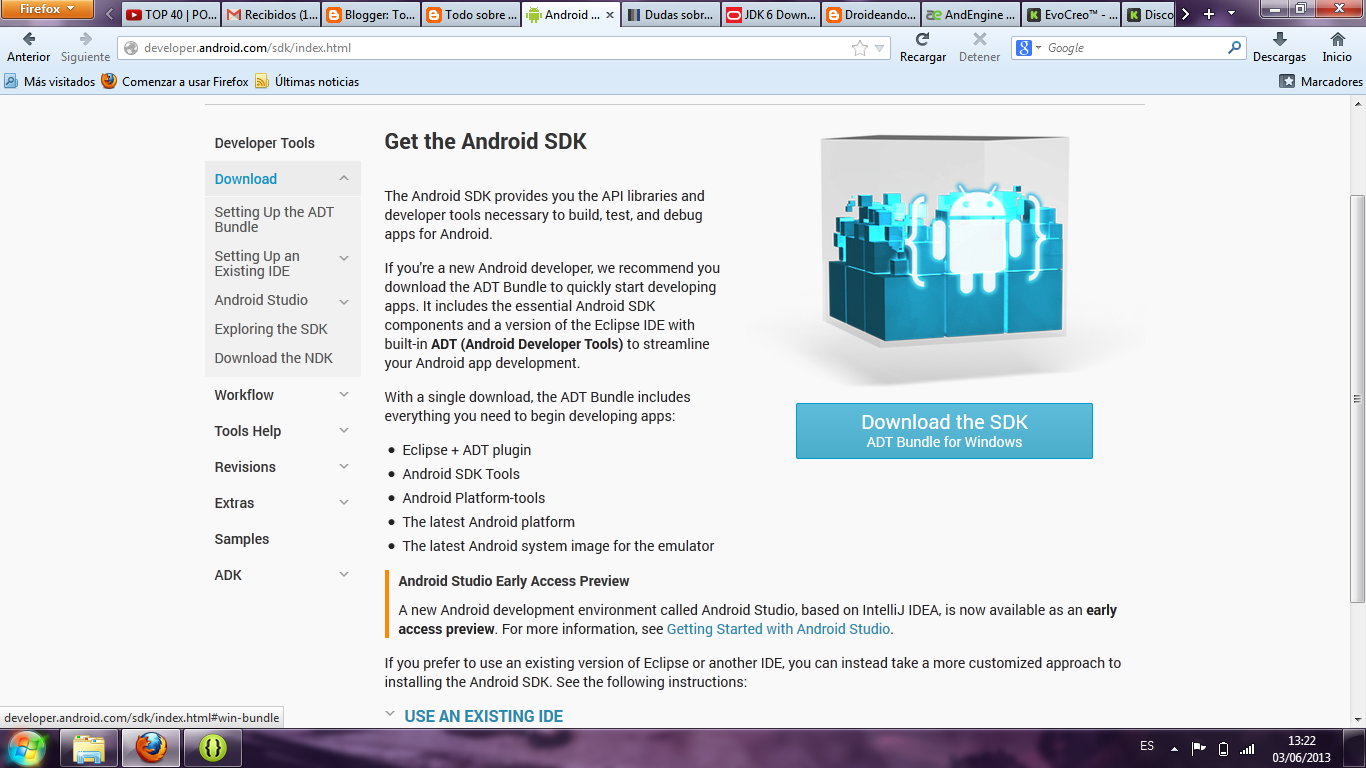This screenshot has height=768, width=1366.
Task: Toggle the bookmark star in the address bar
Action: pyautogui.click(x=858, y=47)
